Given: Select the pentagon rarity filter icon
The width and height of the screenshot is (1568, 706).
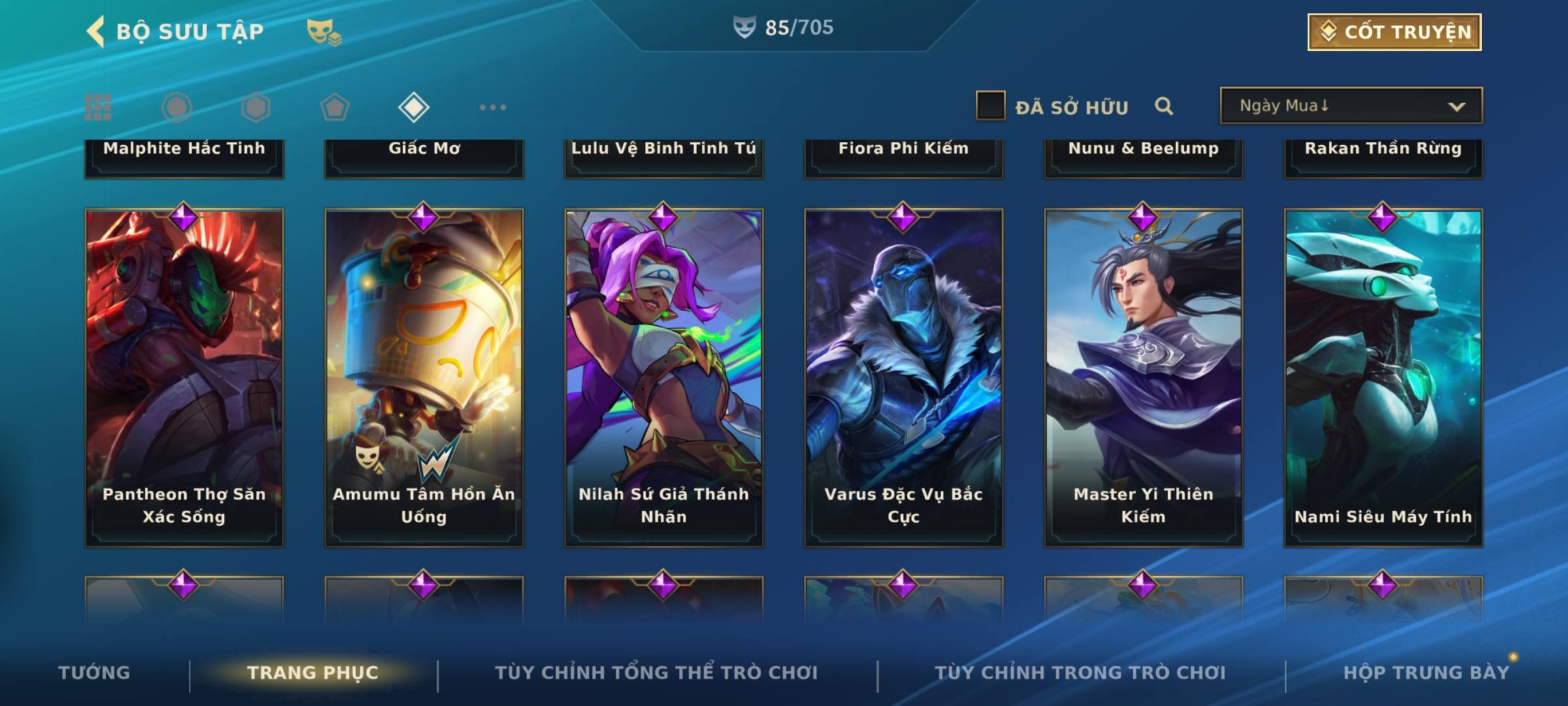Looking at the screenshot, I should pyautogui.click(x=335, y=107).
